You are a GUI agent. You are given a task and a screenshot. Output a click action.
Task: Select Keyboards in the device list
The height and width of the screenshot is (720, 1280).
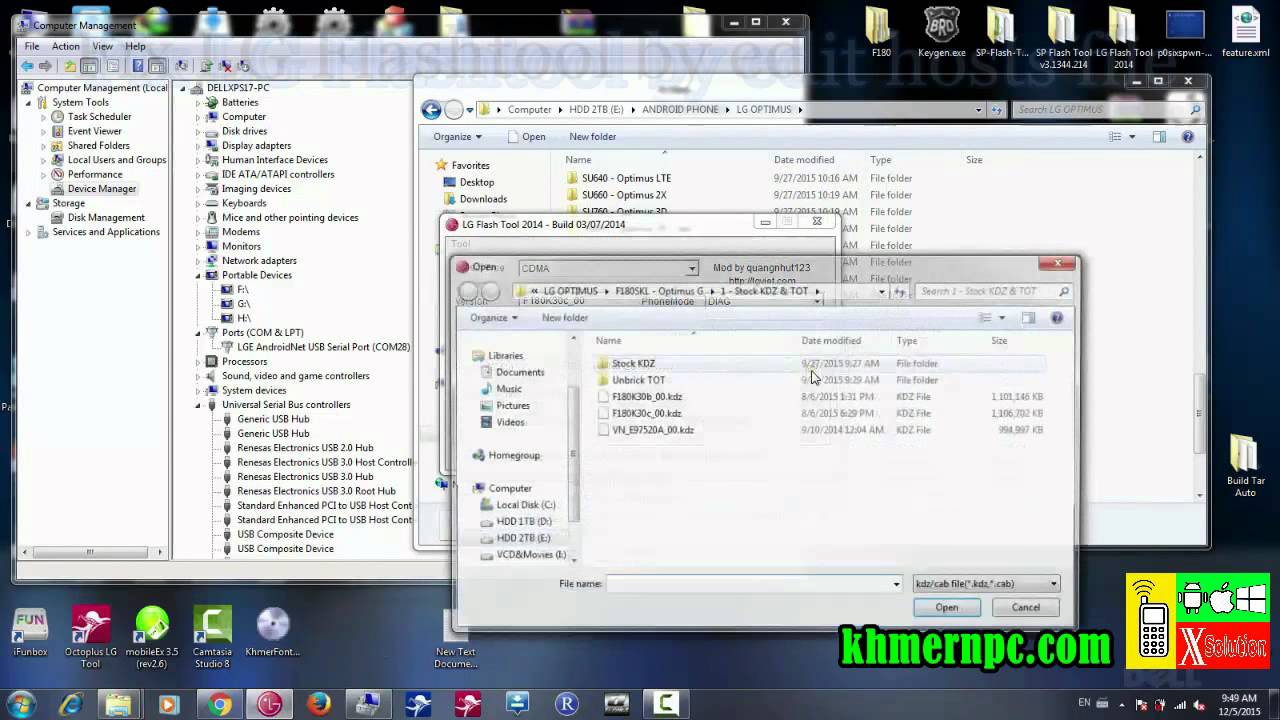[244, 203]
